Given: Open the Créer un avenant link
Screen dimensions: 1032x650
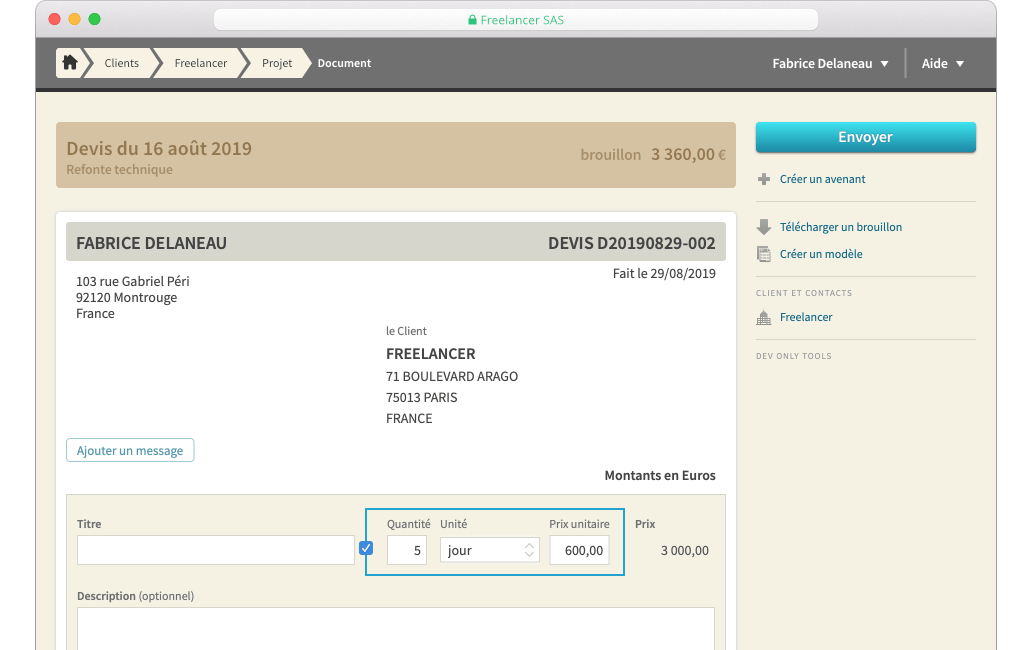Looking at the screenshot, I should click(823, 179).
